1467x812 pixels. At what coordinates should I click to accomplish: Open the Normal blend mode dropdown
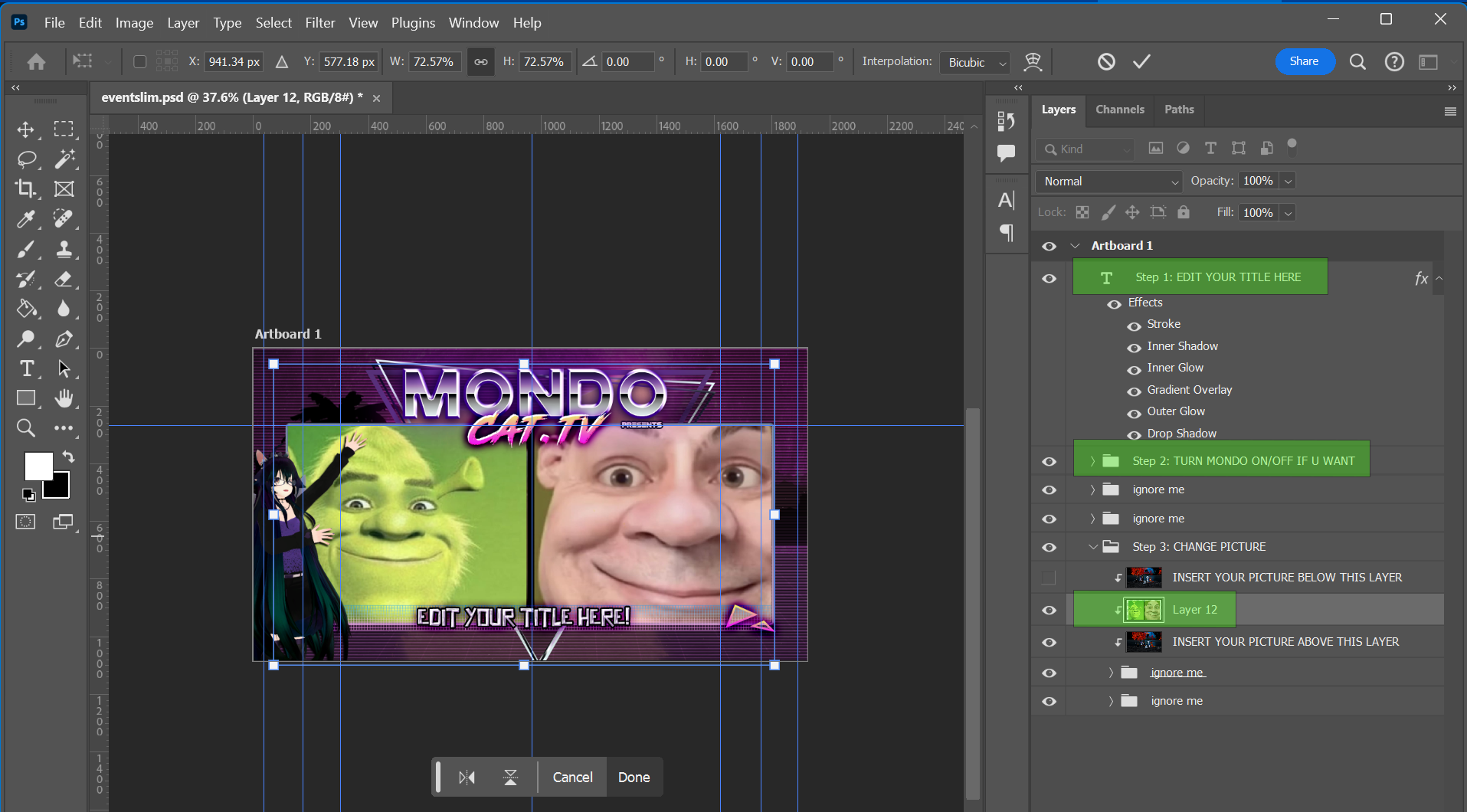[x=1108, y=182]
